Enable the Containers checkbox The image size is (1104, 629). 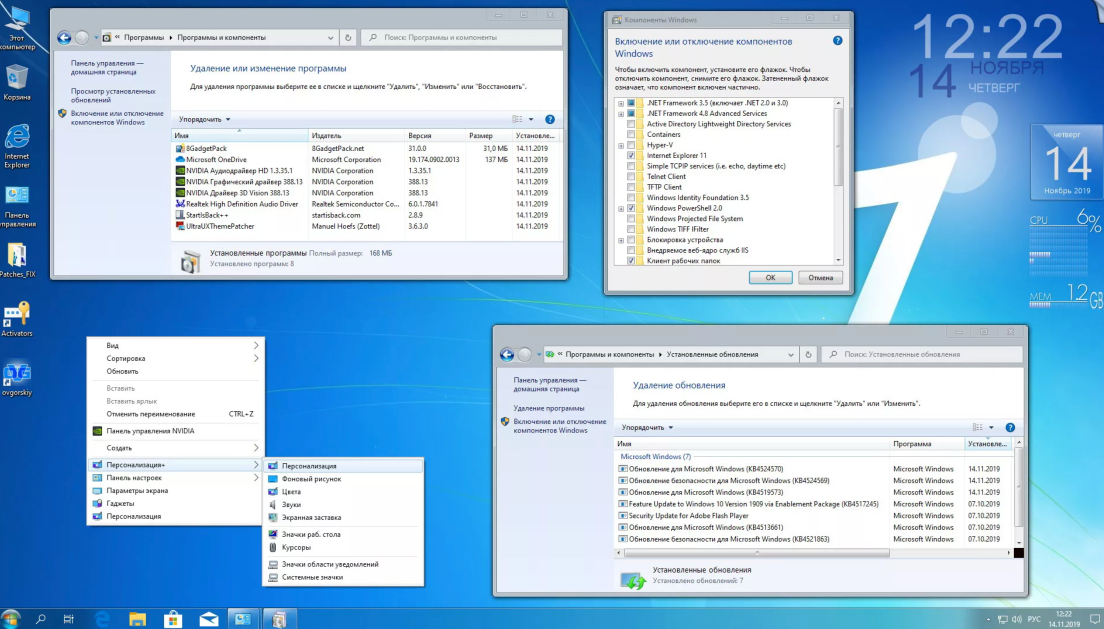click(x=631, y=135)
